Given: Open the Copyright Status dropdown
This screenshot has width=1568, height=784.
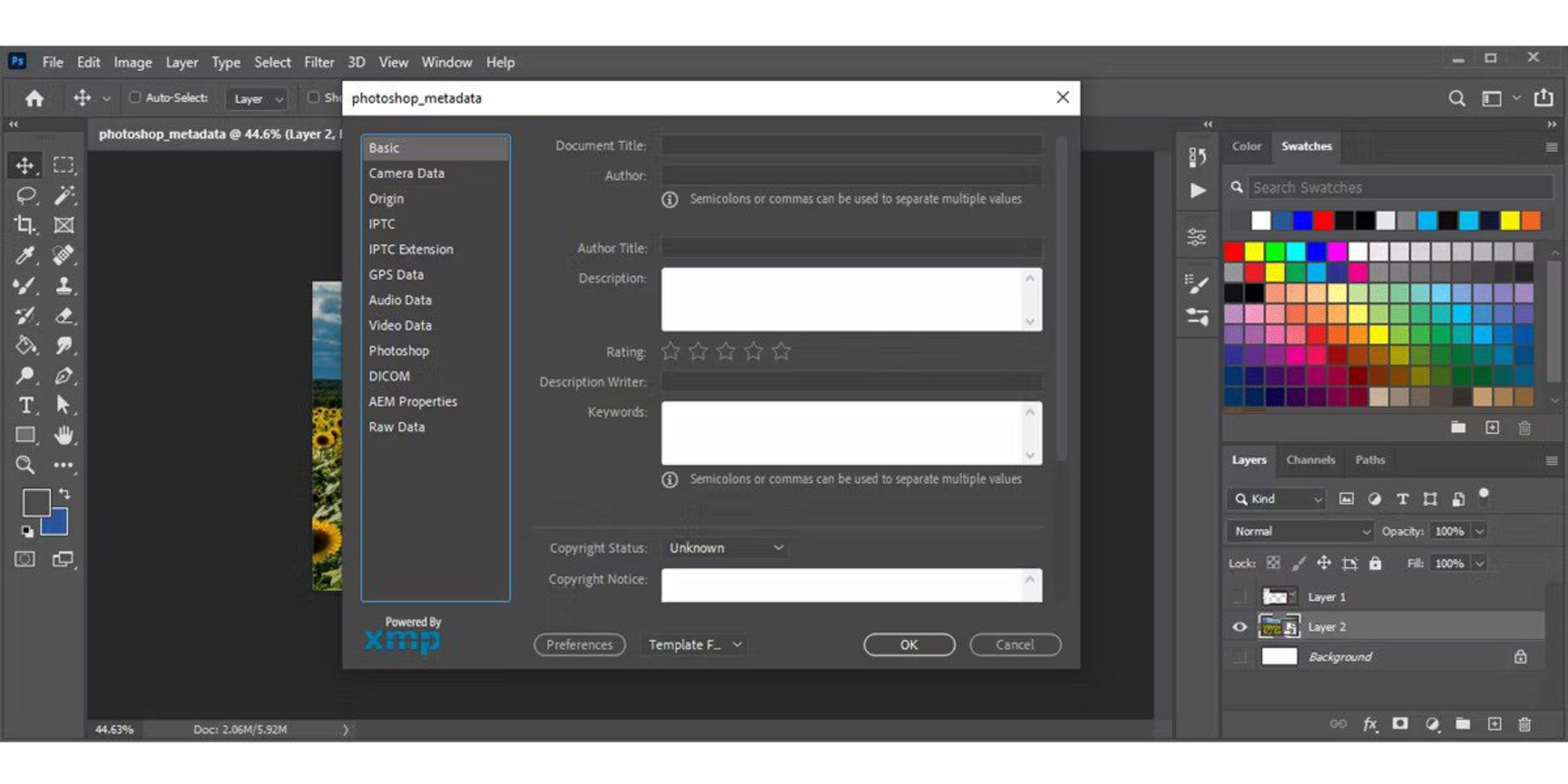Looking at the screenshot, I should tap(725, 548).
